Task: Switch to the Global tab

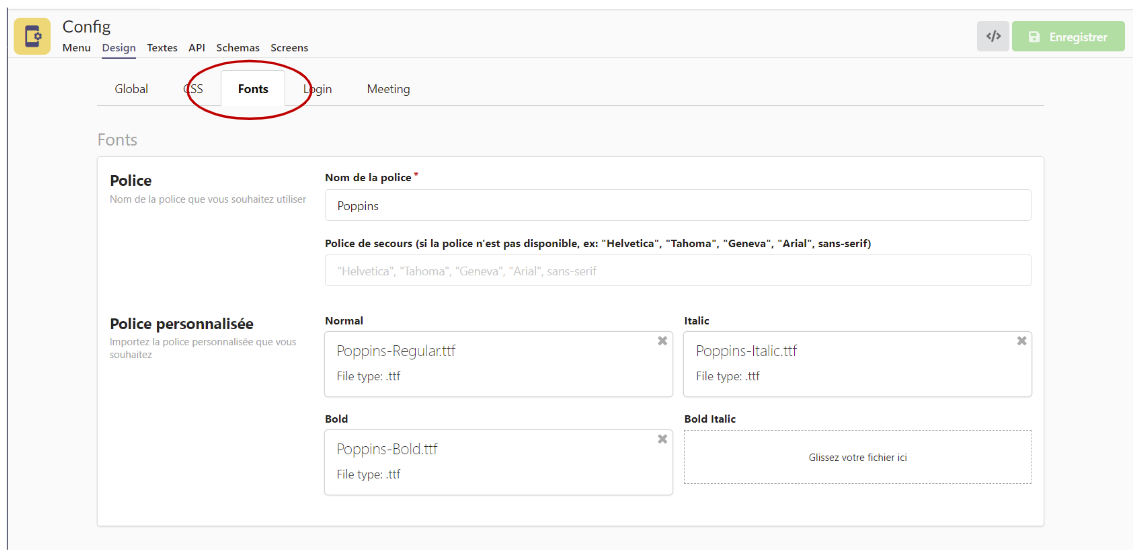Action: [x=131, y=89]
